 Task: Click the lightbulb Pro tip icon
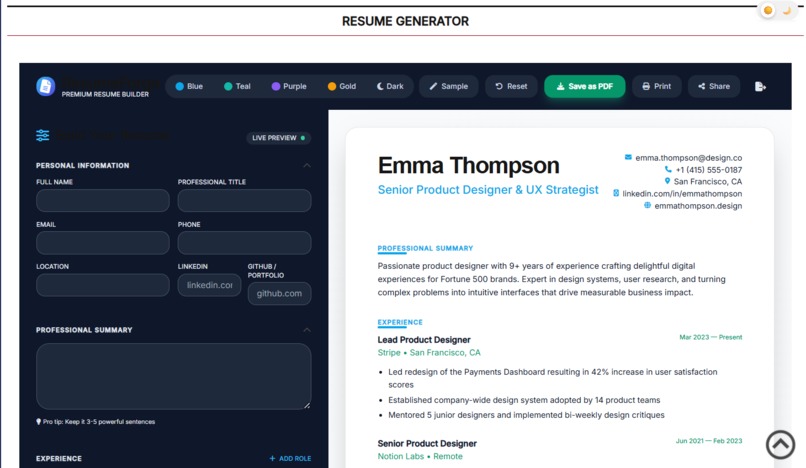[39, 422]
